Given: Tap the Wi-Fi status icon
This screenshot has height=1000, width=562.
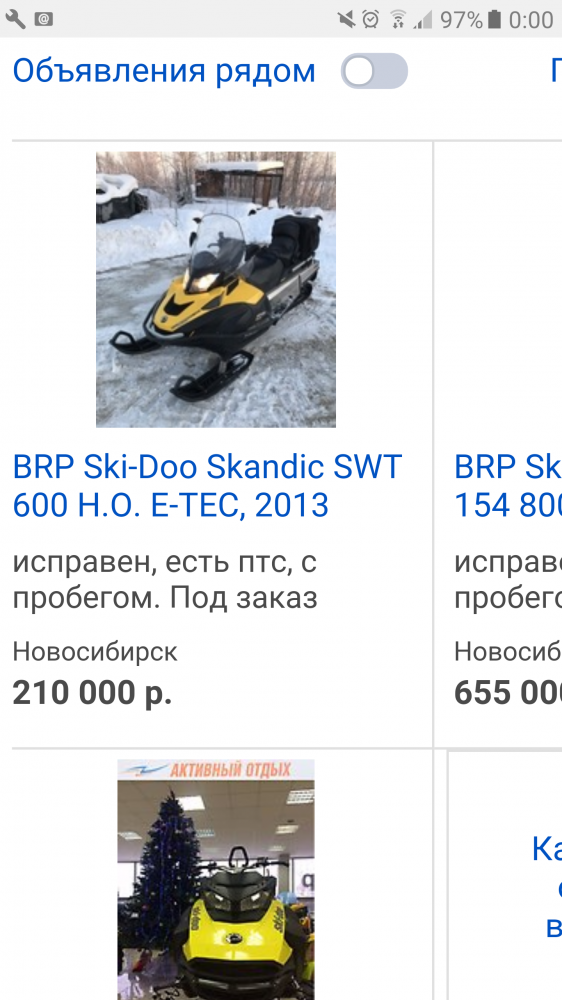Looking at the screenshot, I should (x=398, y=19).
